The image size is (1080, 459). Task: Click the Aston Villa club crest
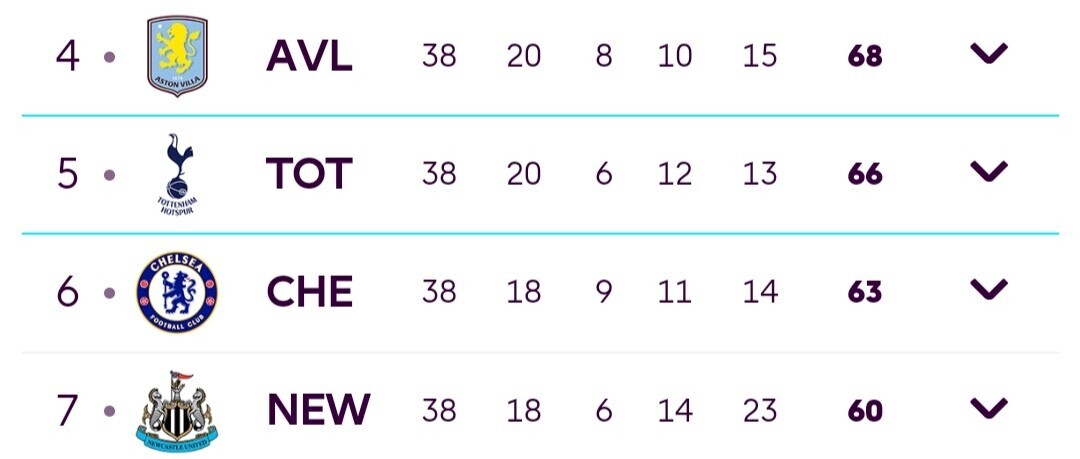pyautogui.click(x=177, y=56)
